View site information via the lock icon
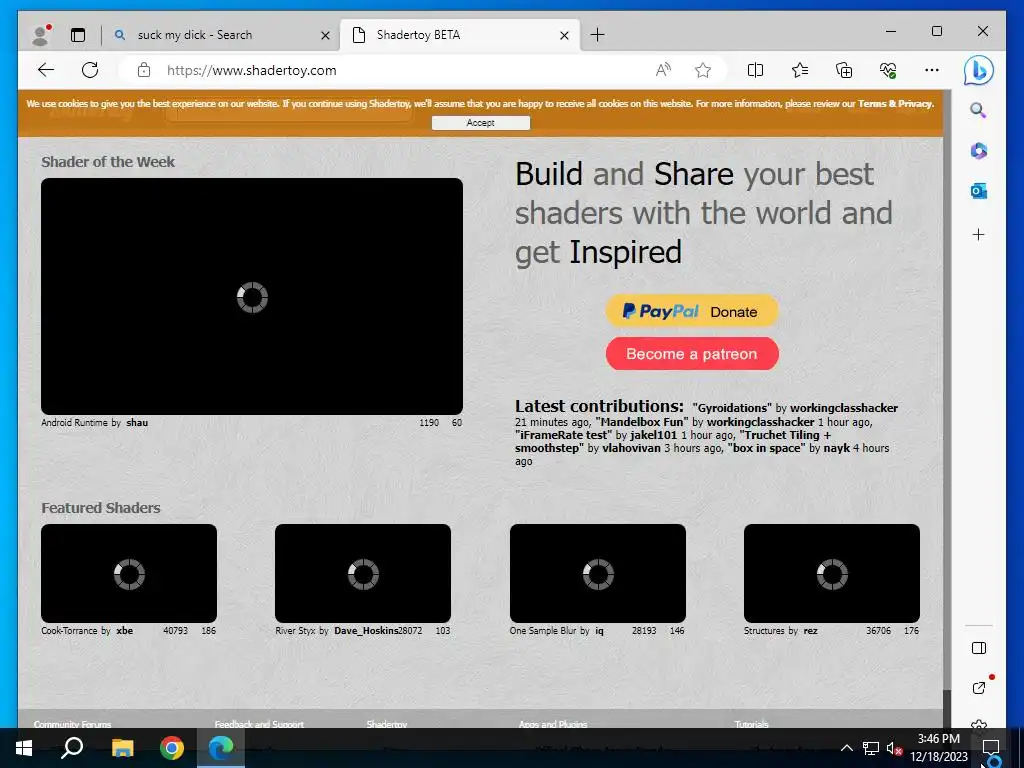This screenshot has width=1024, height=768. (144, 70)
